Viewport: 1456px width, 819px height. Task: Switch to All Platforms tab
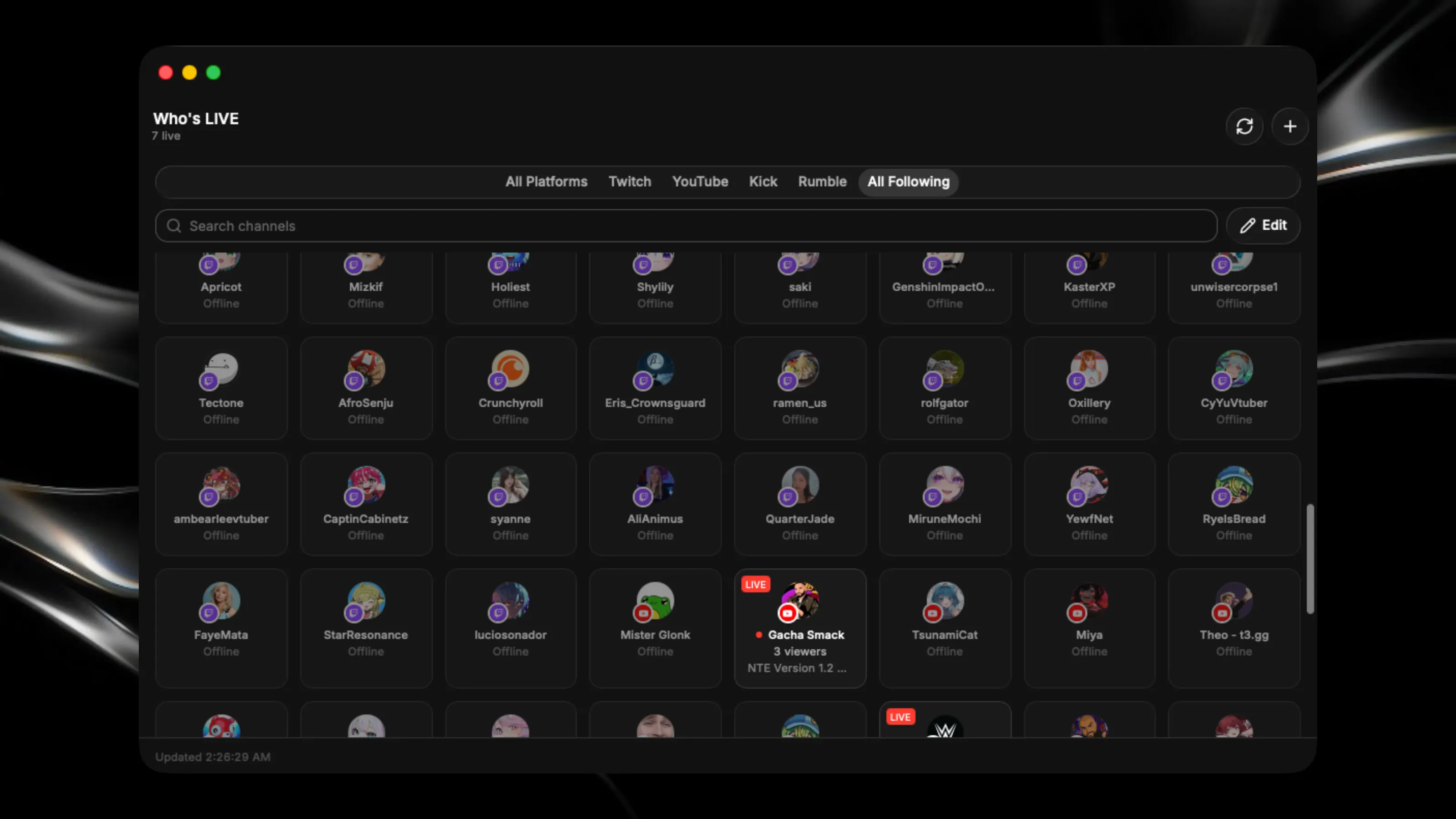(546, 182)
